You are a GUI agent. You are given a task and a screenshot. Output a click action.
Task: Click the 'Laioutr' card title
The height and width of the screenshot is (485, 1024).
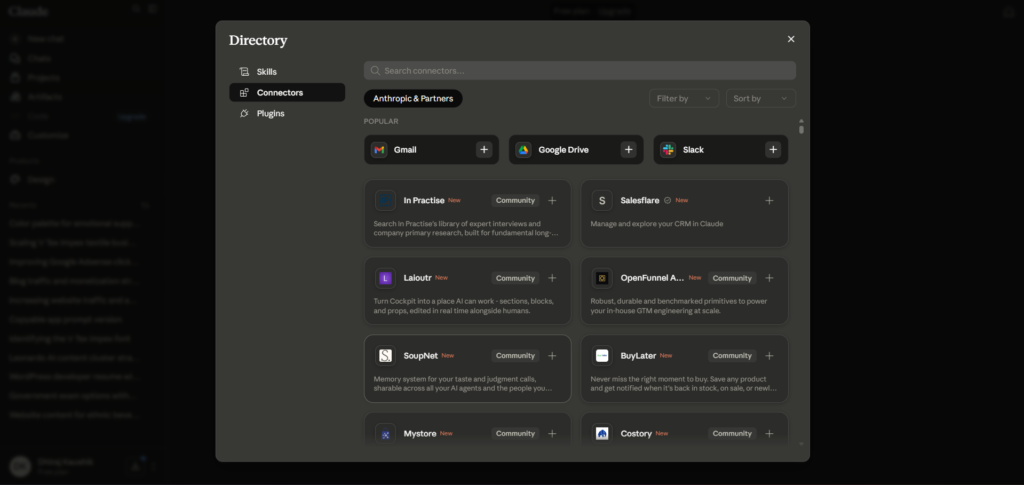417,278
